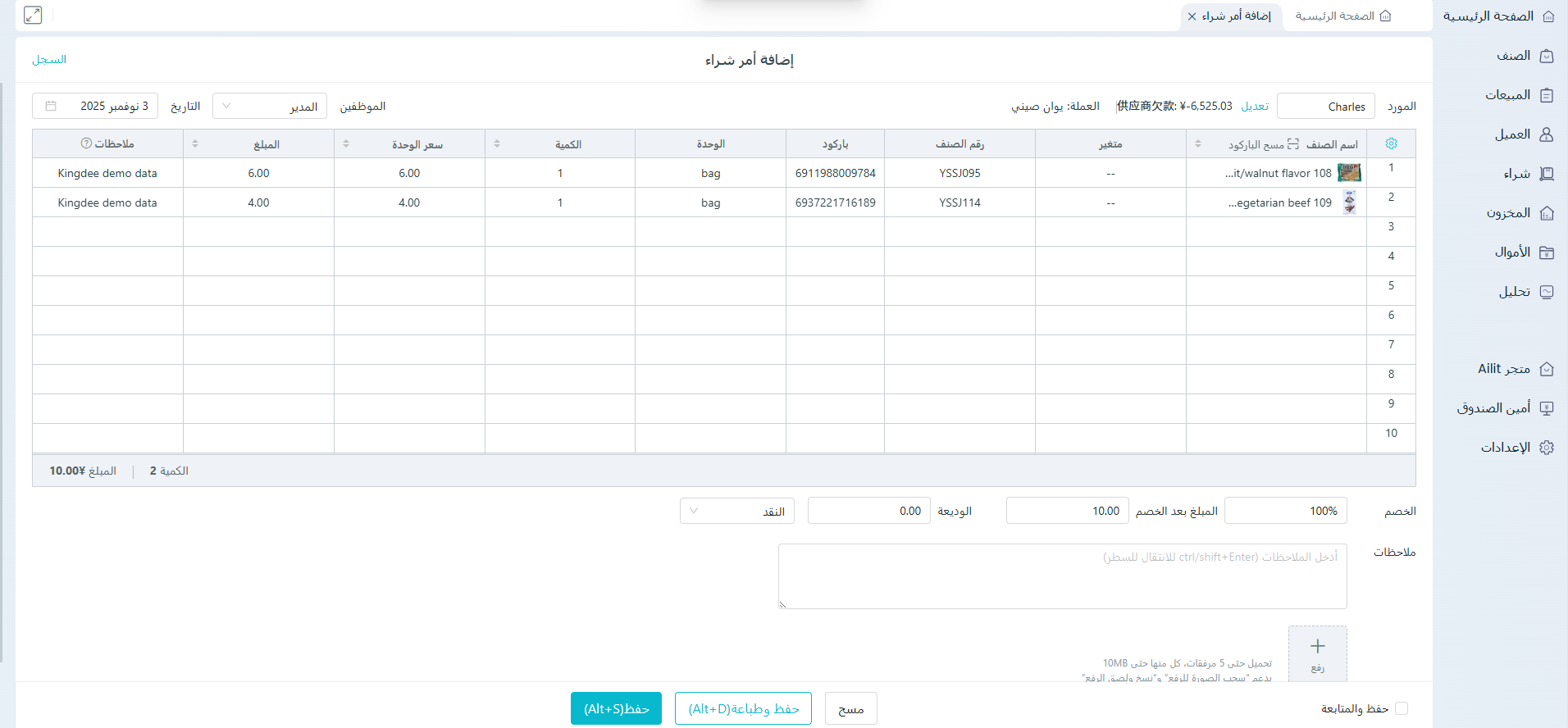
Task: Click the Save (Alt+S) button
Action: click(x=616, y=708)
